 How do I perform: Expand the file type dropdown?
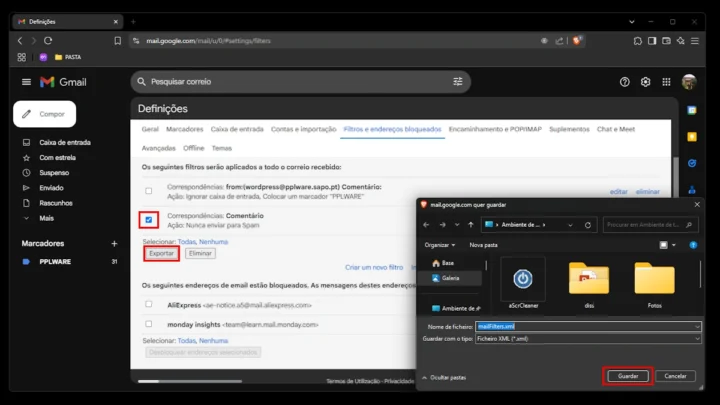coord(697,339)
